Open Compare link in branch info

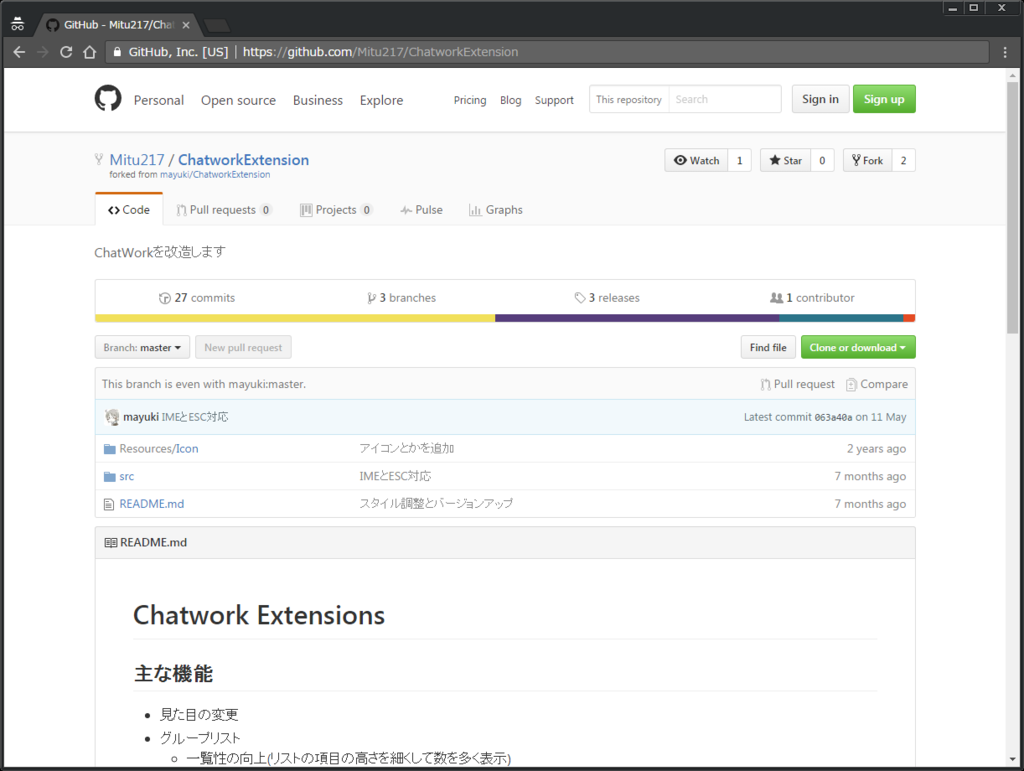pyautogui.click(x=876, y=385)
